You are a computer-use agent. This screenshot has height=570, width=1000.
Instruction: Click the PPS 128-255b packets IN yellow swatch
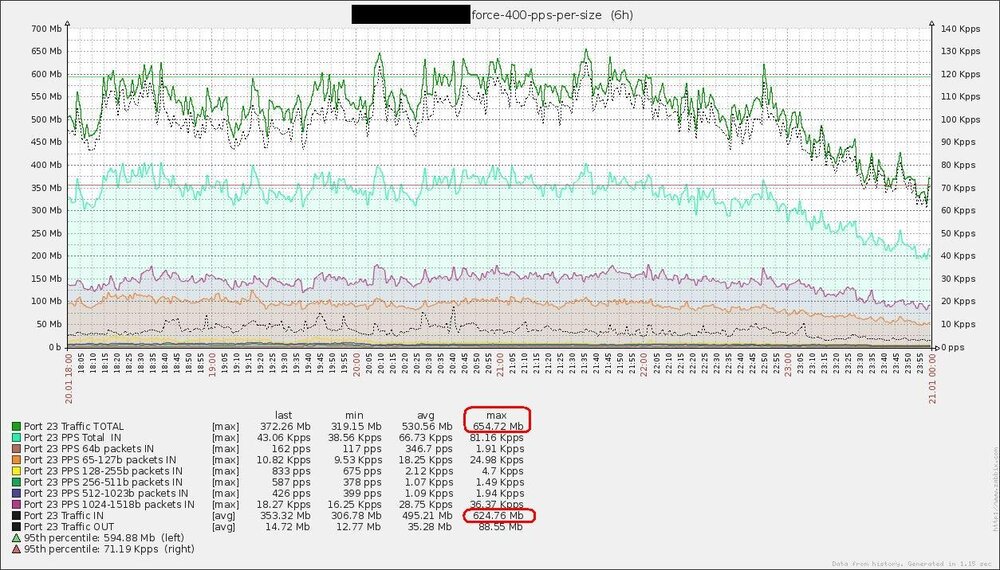pos(14,471)
